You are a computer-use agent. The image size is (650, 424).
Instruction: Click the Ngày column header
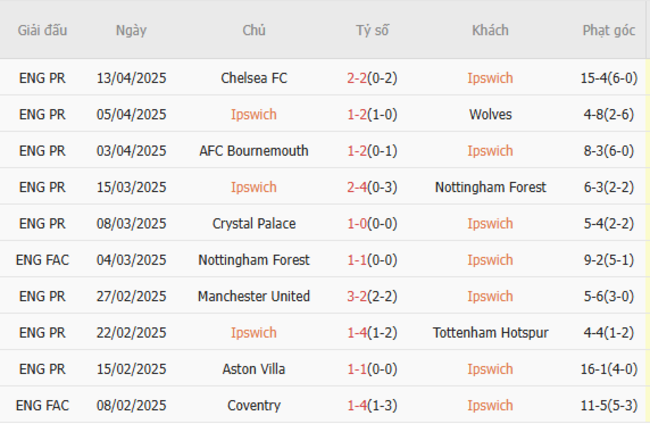131,30
